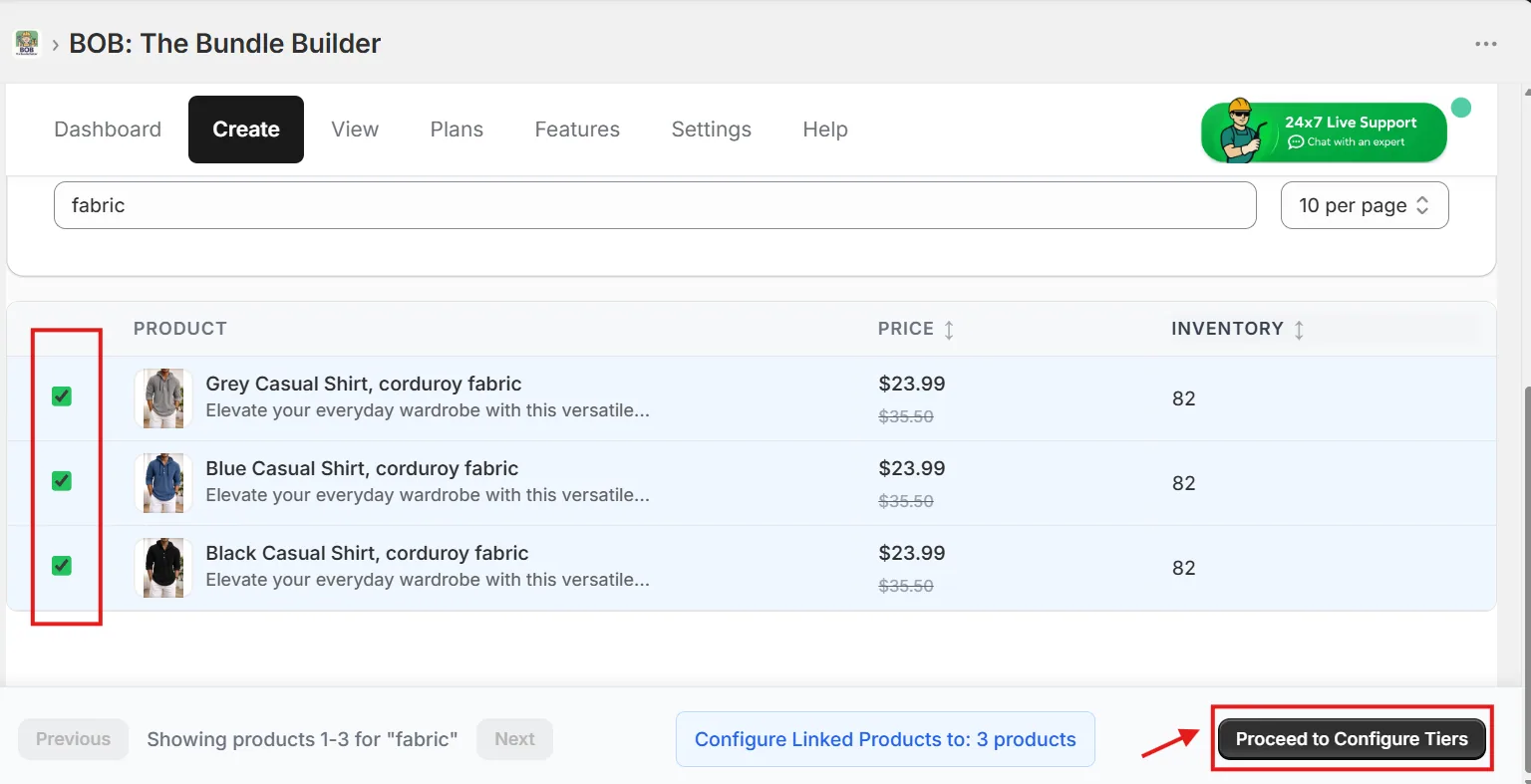Click the inventory value 82 for Grey Casual Shirt
1531x784 pixels.
pyautogui.click(x=1184, y=398)
